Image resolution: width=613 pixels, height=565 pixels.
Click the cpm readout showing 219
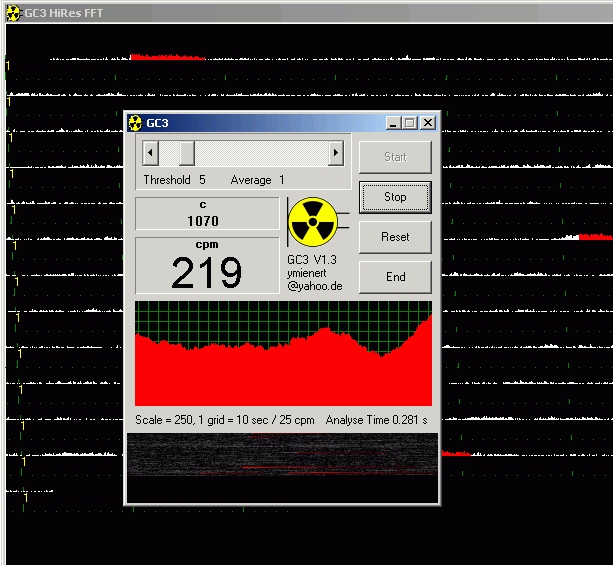(207, 266)
